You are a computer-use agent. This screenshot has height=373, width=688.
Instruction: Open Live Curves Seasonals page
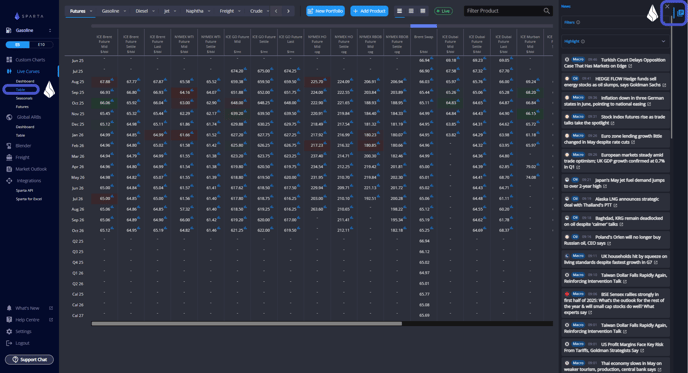(x=24, y=98)
